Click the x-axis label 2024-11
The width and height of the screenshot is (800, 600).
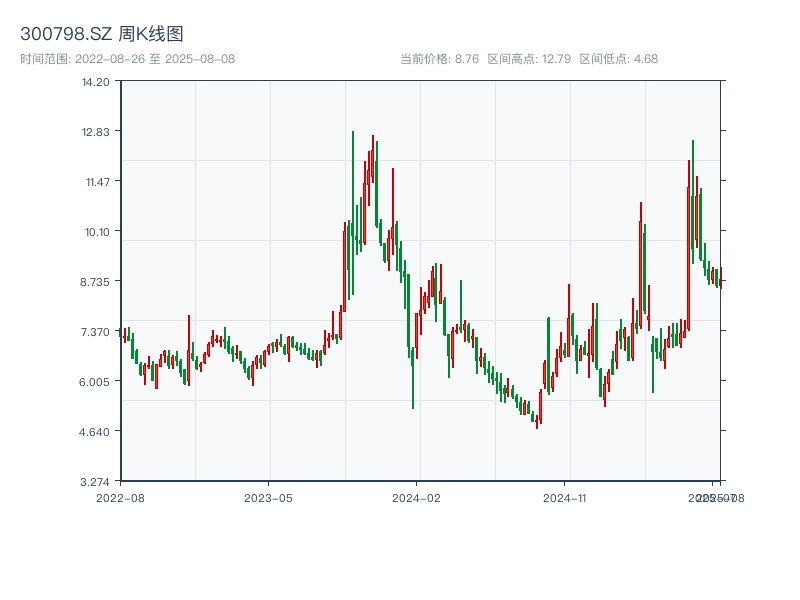pyautogui.click(x=564, y=498)
